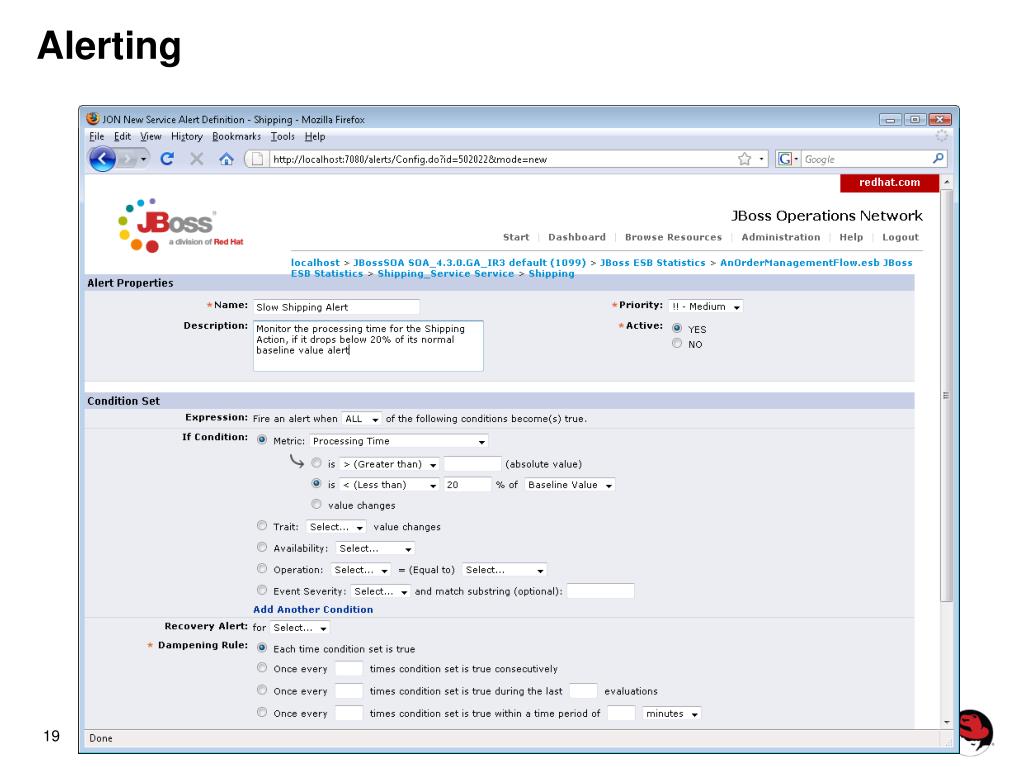Click in the Description text area
The image size is (1023, 767).
368,346
